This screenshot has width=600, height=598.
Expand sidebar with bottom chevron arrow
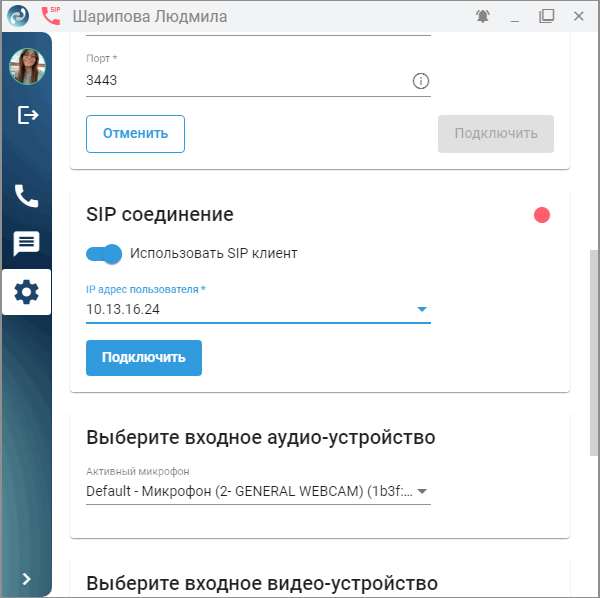26,579
